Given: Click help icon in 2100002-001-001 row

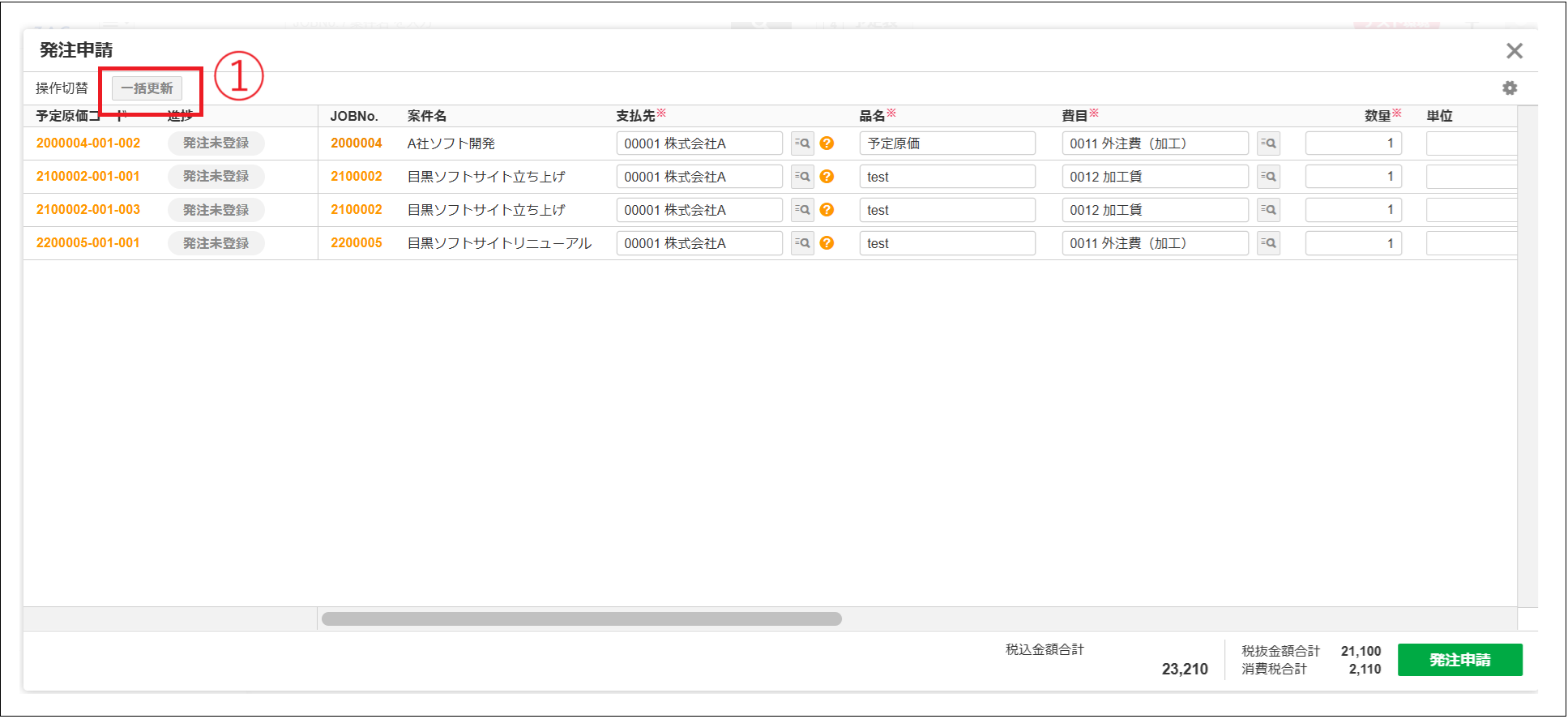Looking at the screenshot, I should pos(827,177).
